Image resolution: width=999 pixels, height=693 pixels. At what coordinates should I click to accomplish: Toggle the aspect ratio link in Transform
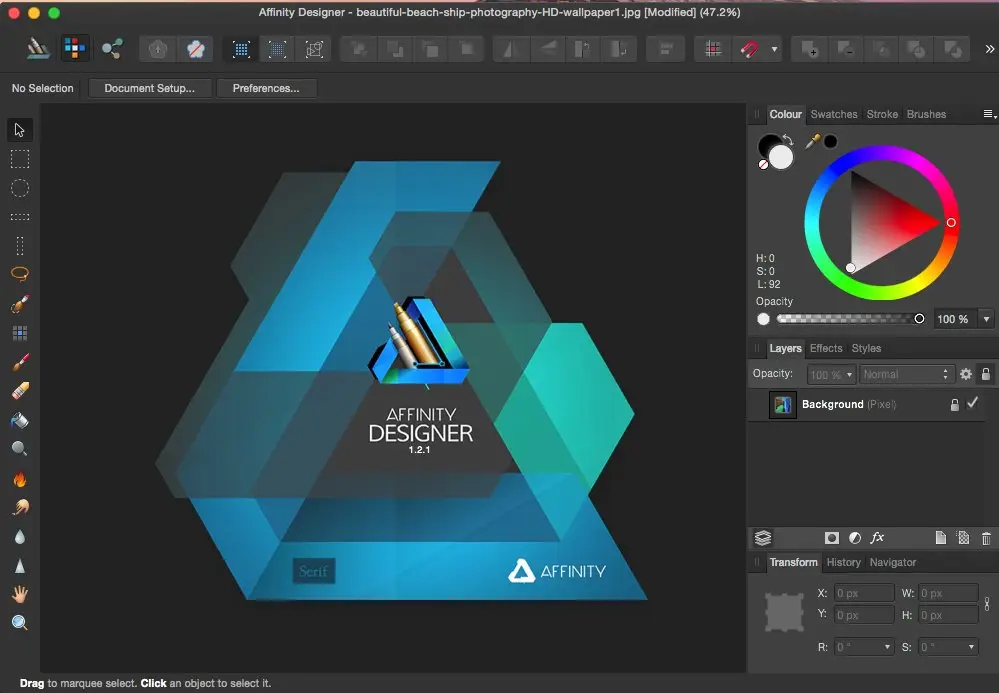[987, 604]
